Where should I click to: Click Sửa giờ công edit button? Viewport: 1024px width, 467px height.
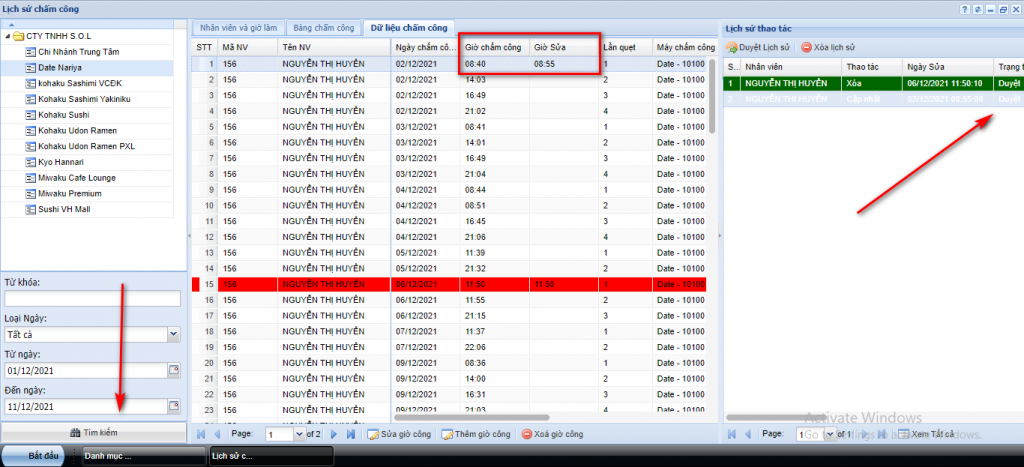tap(399, 434)
